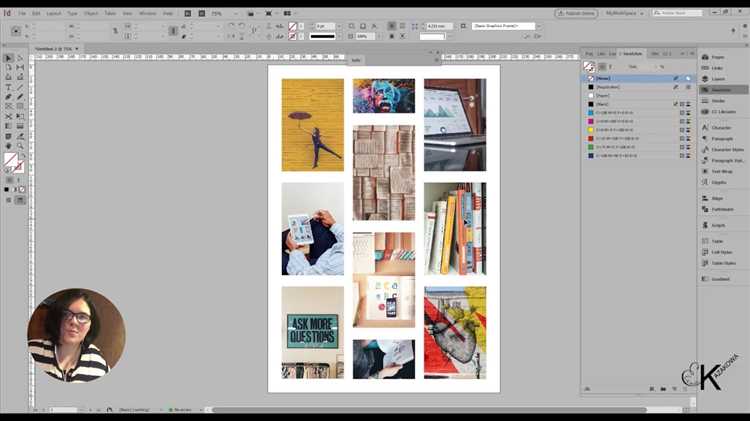The image size is (750, 421).
Task: Select the Zoom magnifier tool
Action: (x=20, y=146)
